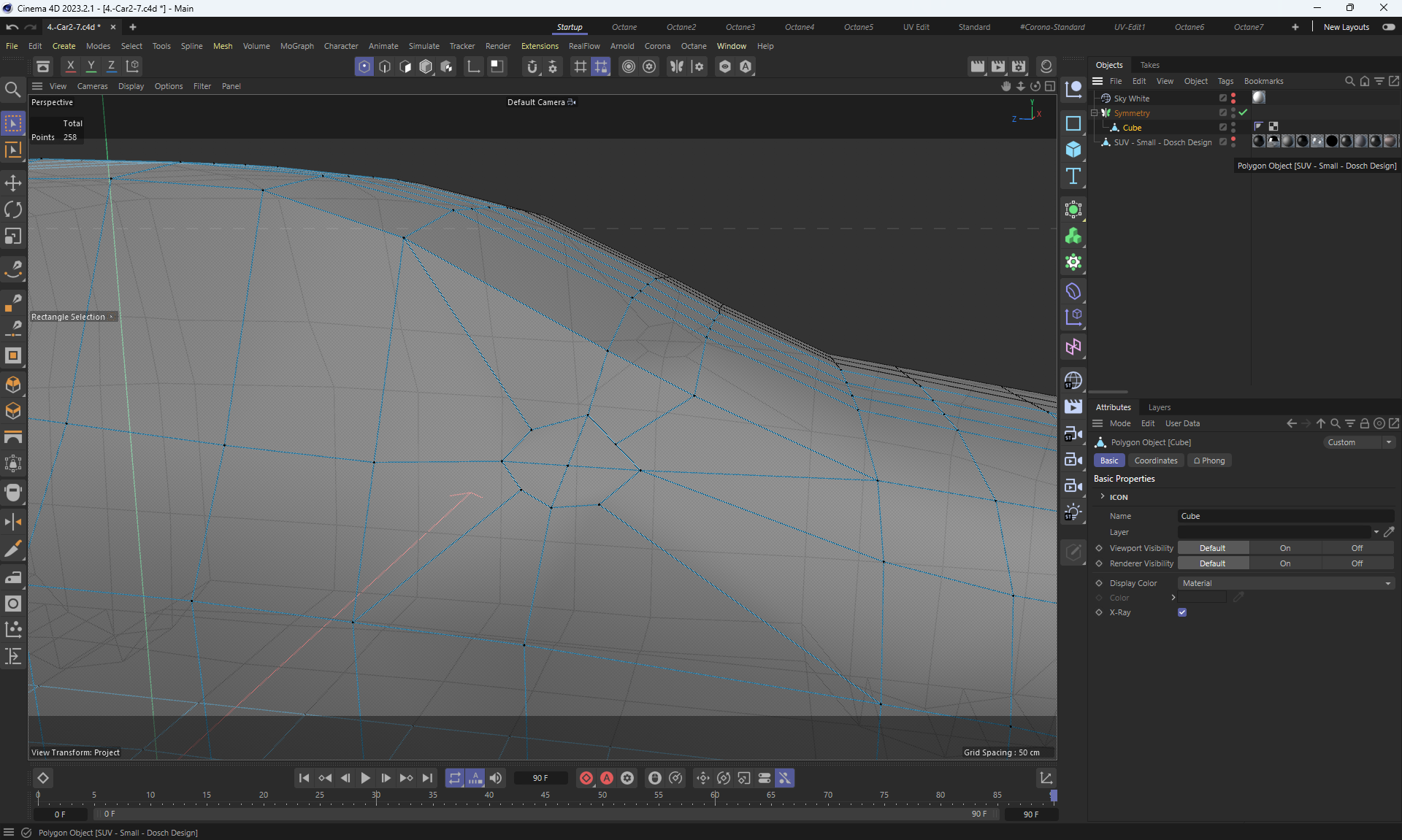The width and height of the screenshot is (1402, 840).
Task: Uncheck the X-Ray checkbox
Action: click(1182, 612)
